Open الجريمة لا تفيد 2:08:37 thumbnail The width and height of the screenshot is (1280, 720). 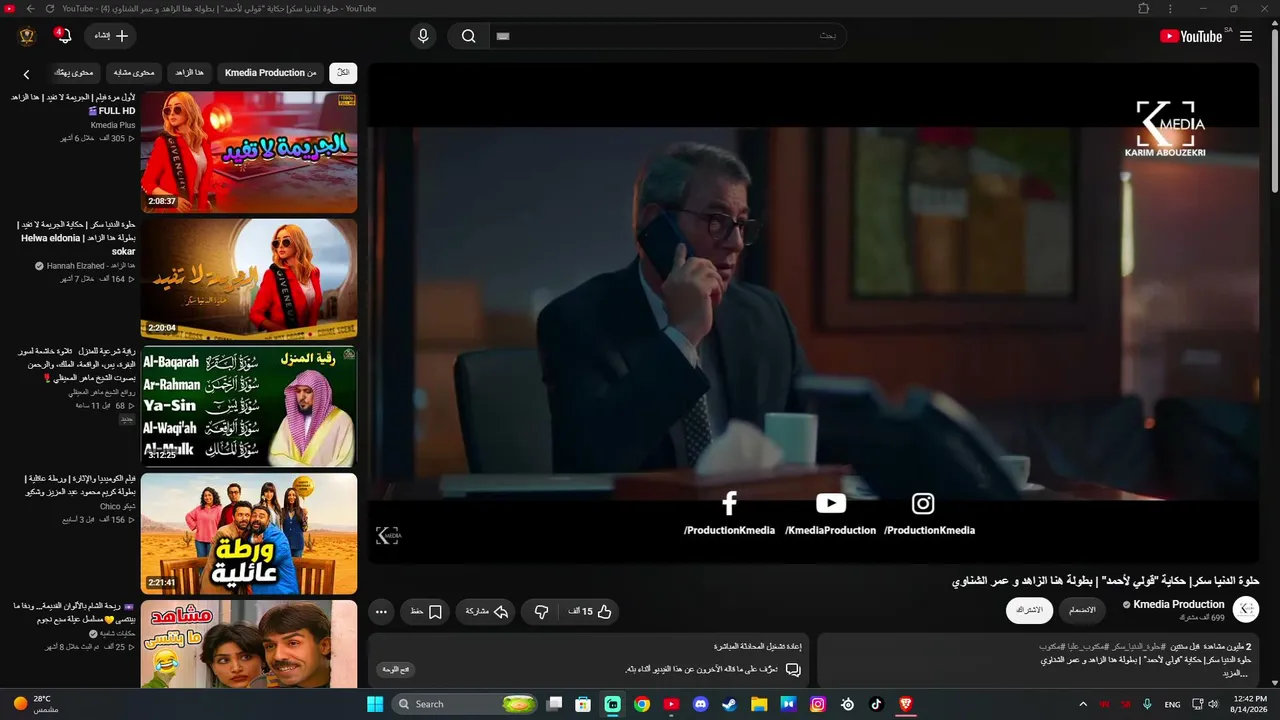click(x=249, y=152)
